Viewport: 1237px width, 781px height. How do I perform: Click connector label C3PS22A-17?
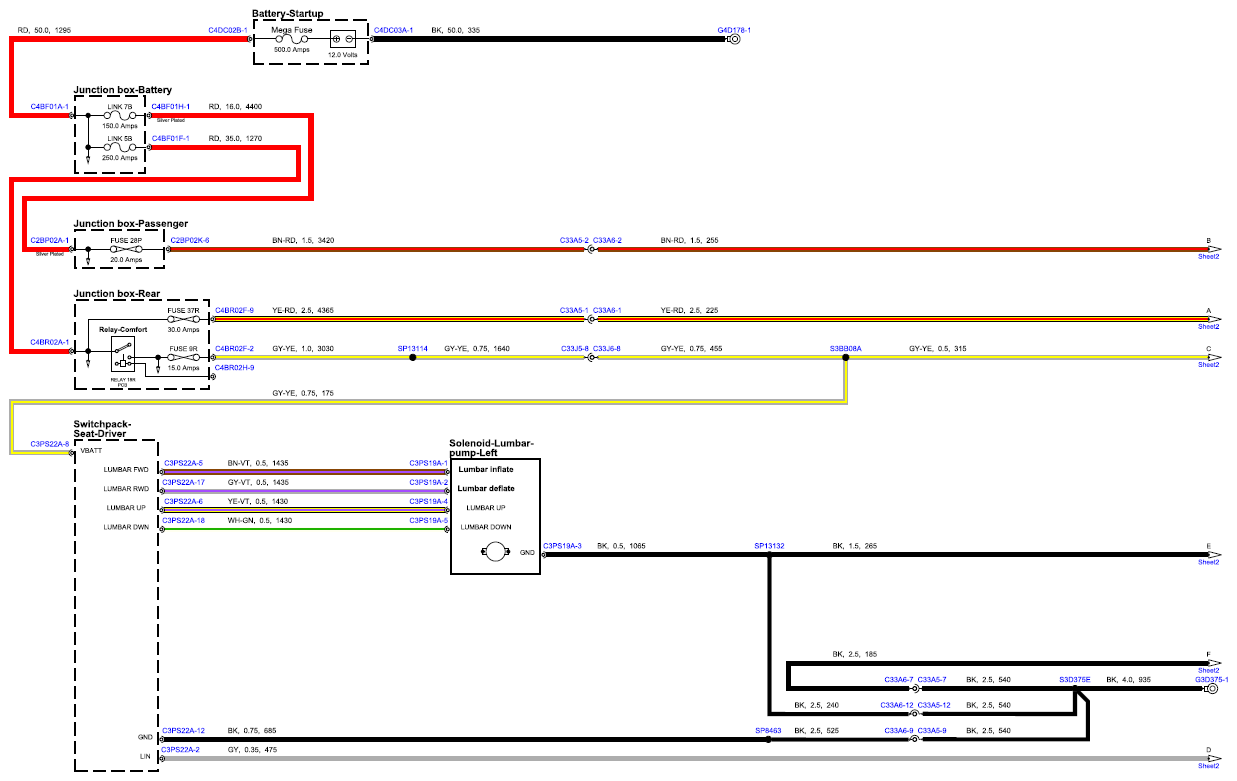coord(184,482)
